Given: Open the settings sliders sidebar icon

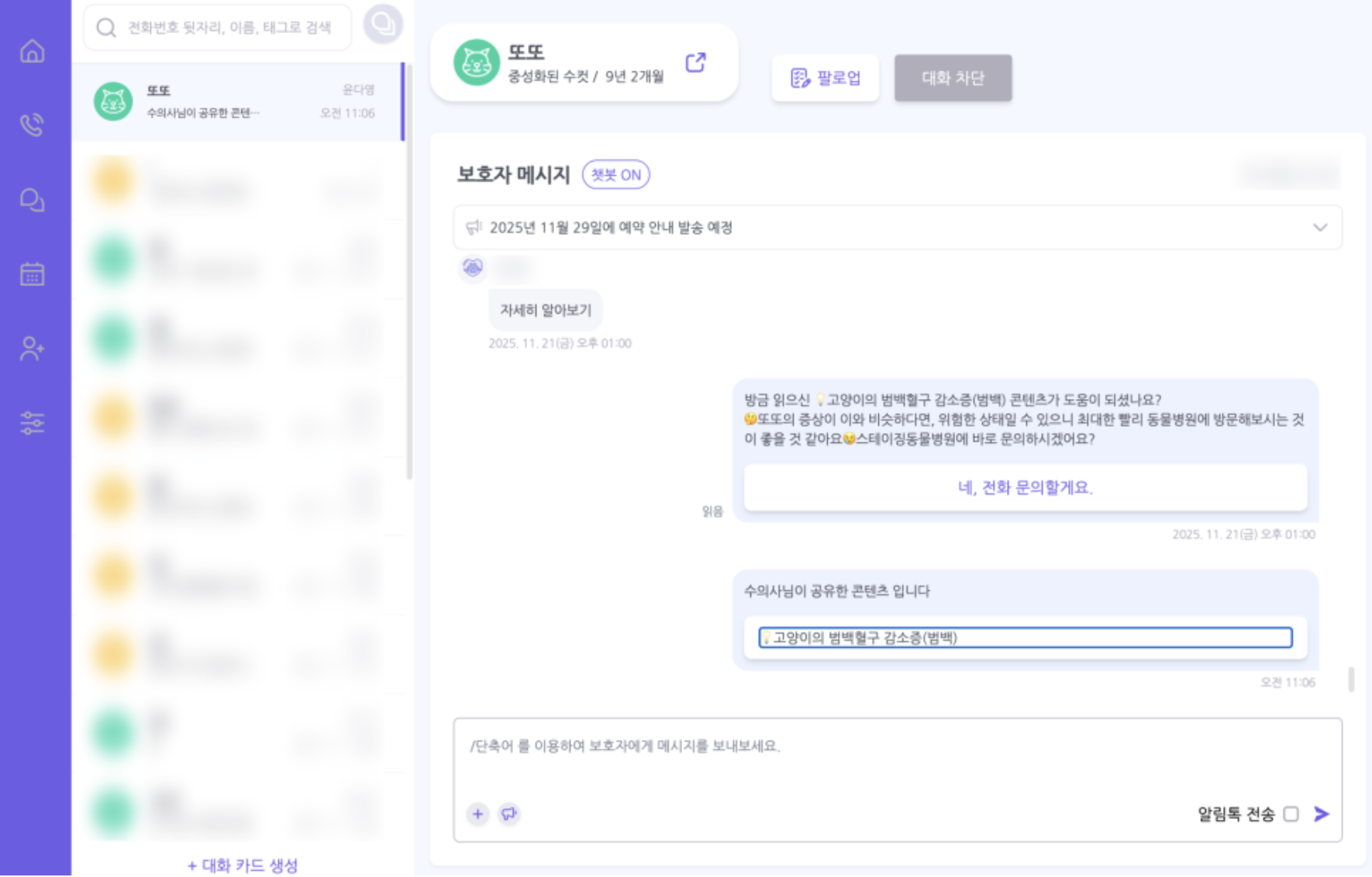Looking at the screenshot, I should [33, 423].
